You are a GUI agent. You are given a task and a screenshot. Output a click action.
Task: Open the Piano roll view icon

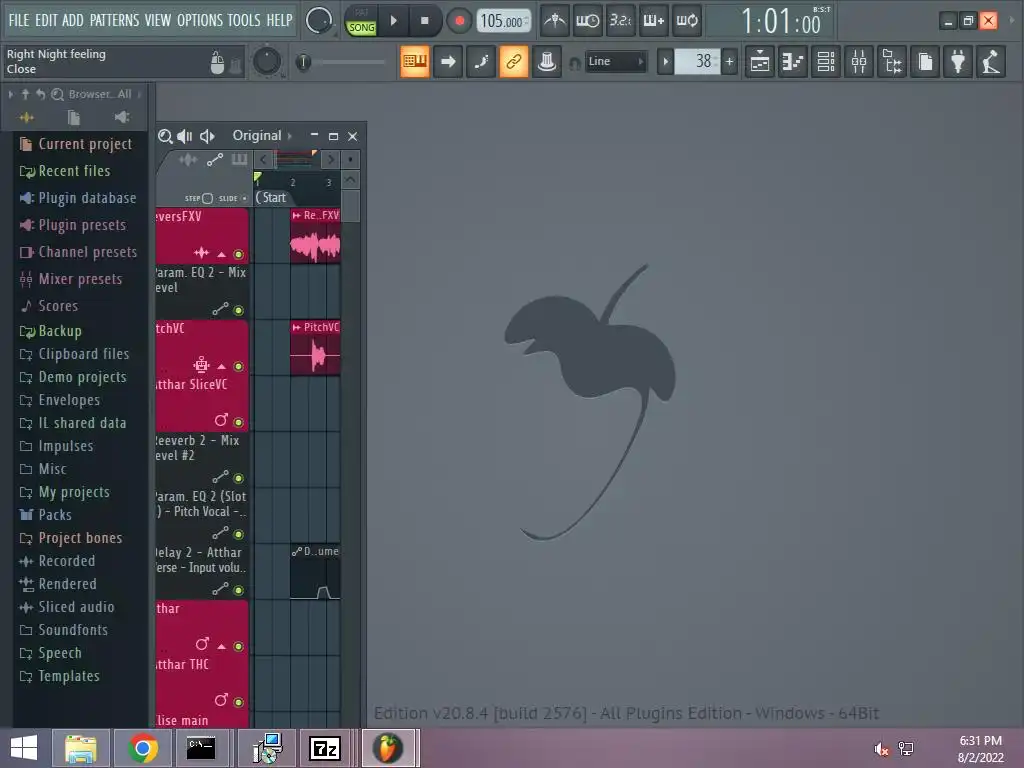point(793,61)
